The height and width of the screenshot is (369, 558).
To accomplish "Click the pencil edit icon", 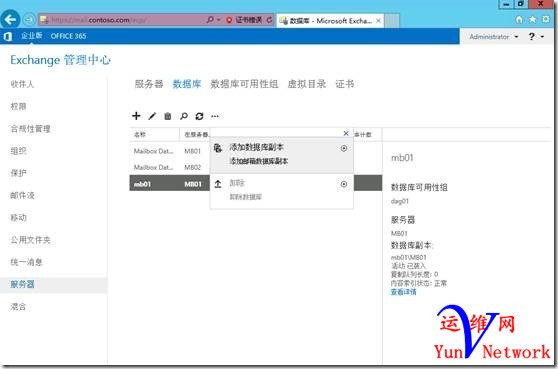I will (152, 116).
